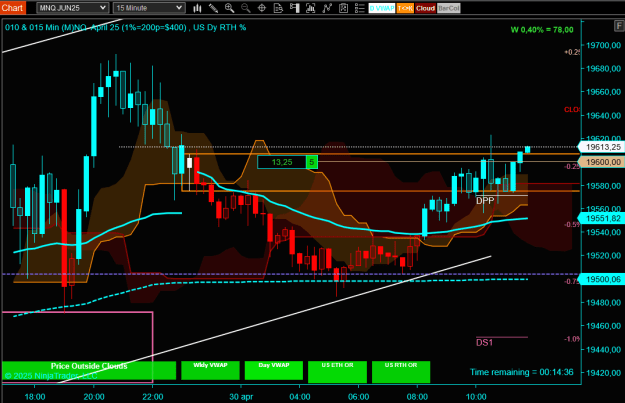Open the data box icon

(x=278, y=8)
